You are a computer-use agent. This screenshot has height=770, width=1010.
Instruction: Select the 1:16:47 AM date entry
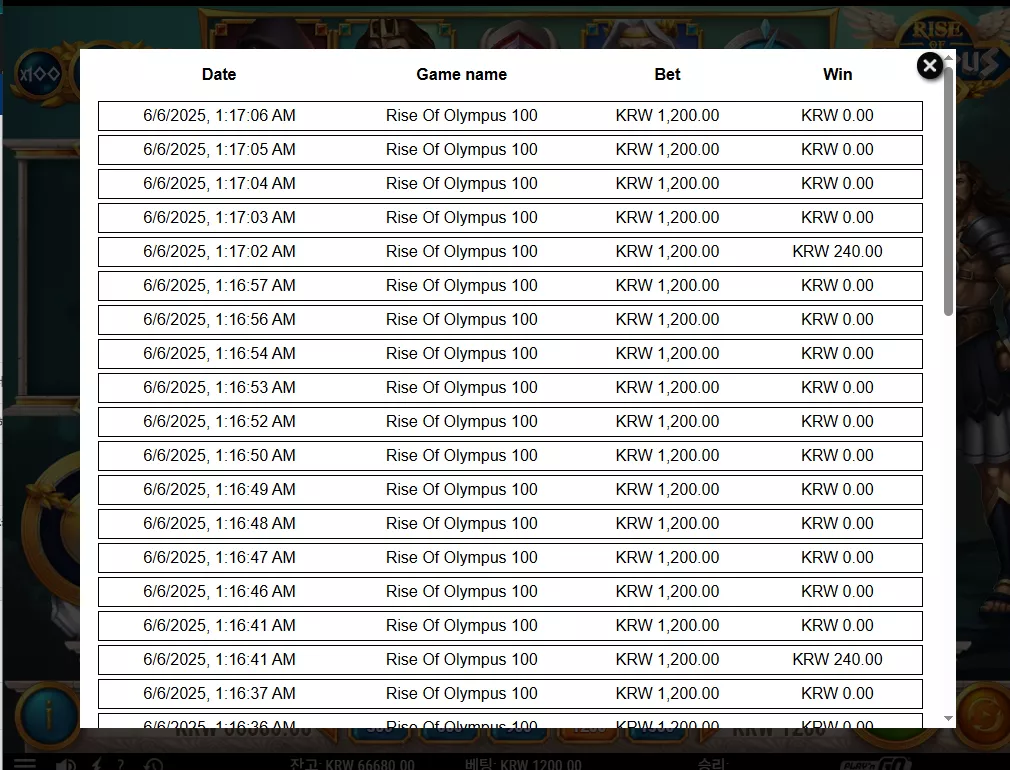click(x=219, y=557)
